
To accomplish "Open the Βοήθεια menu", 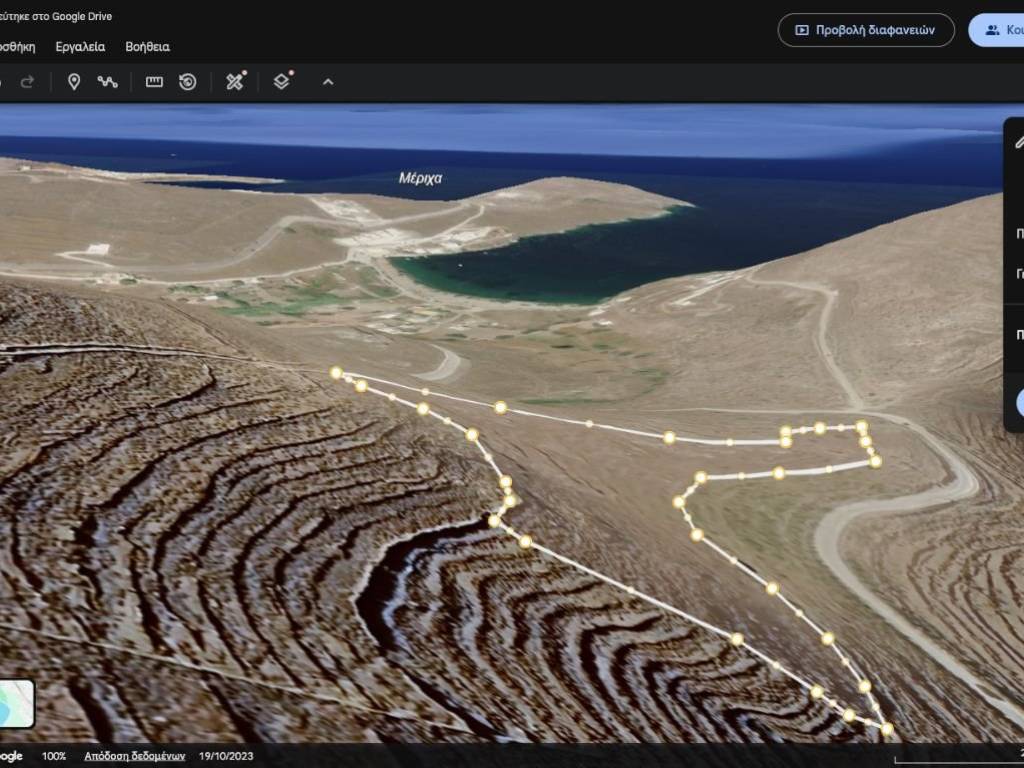I will tap(147, 47).
